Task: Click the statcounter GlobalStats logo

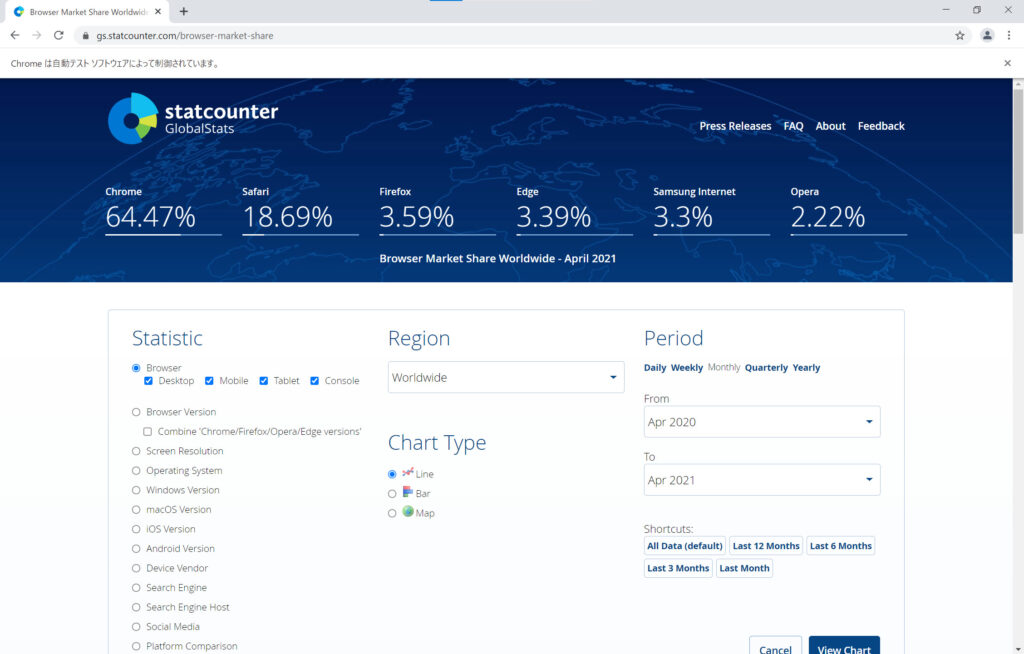Action: 193,118
